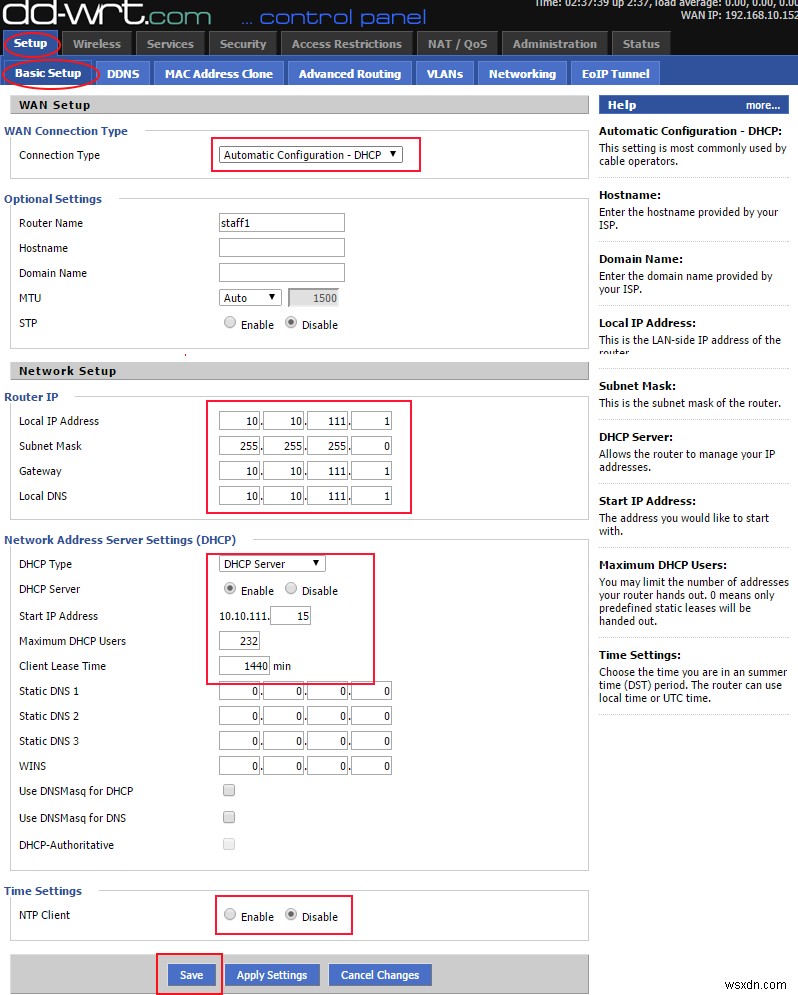
Task: Open the DDNS sub-tab
Action: (123, 74)
